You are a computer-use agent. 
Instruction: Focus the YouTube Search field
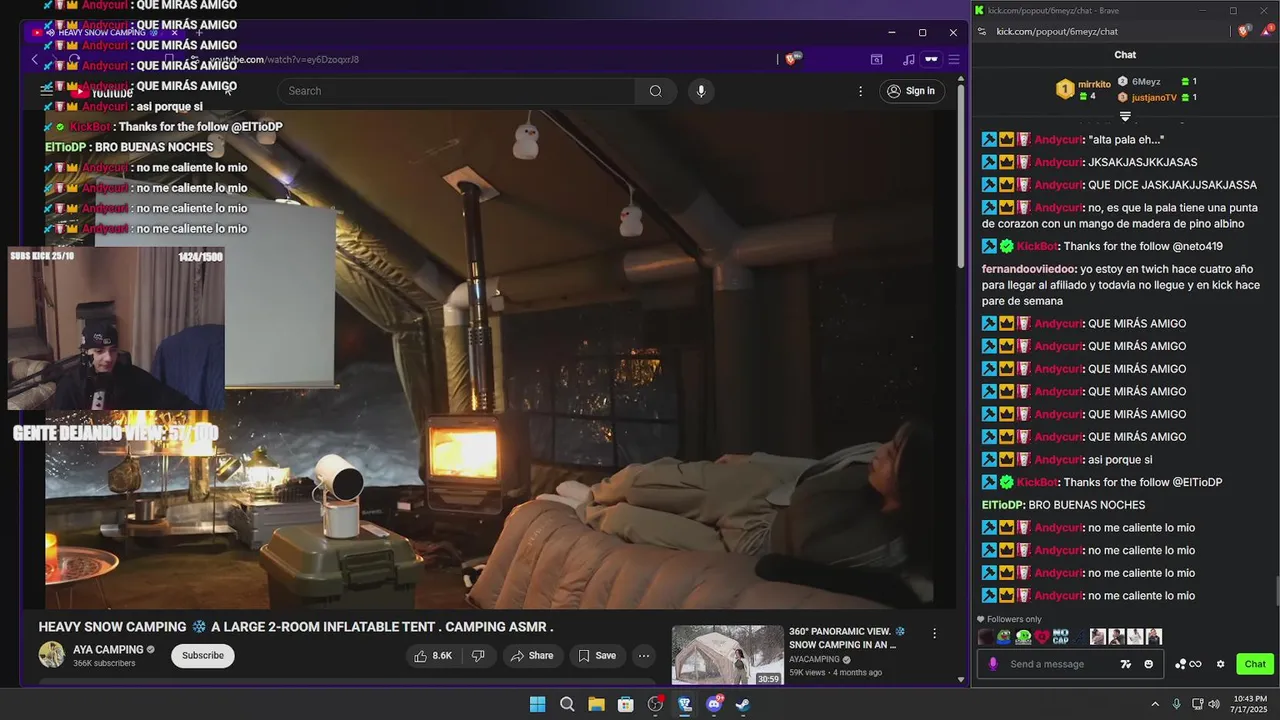(456, 91)
